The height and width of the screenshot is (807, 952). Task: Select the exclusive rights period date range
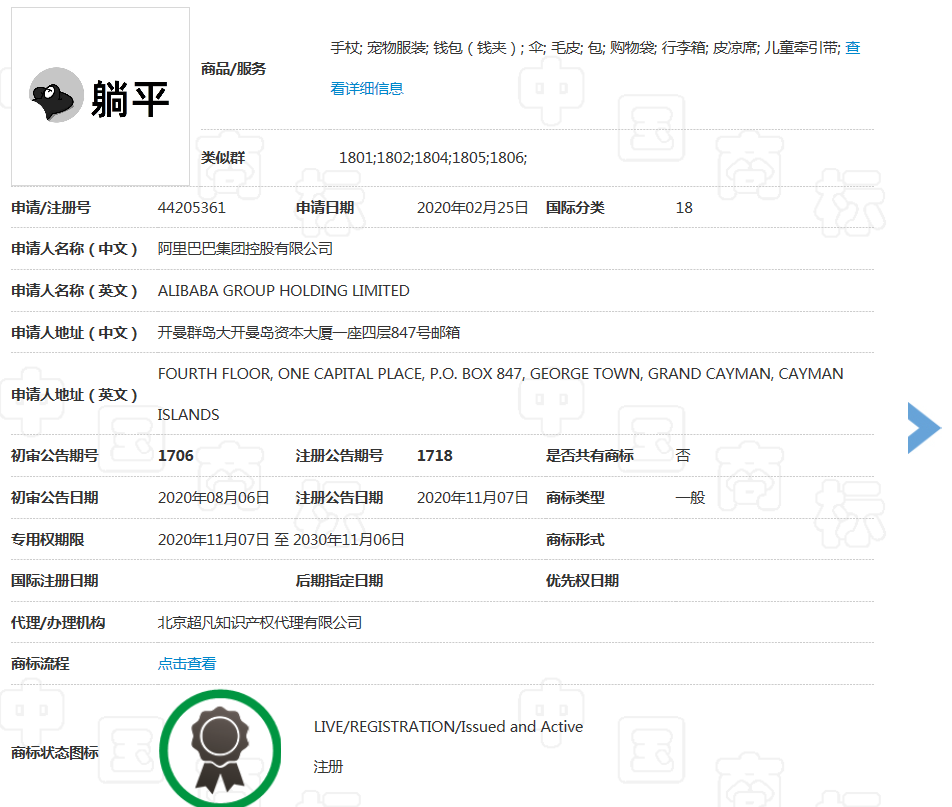(281, 540)
